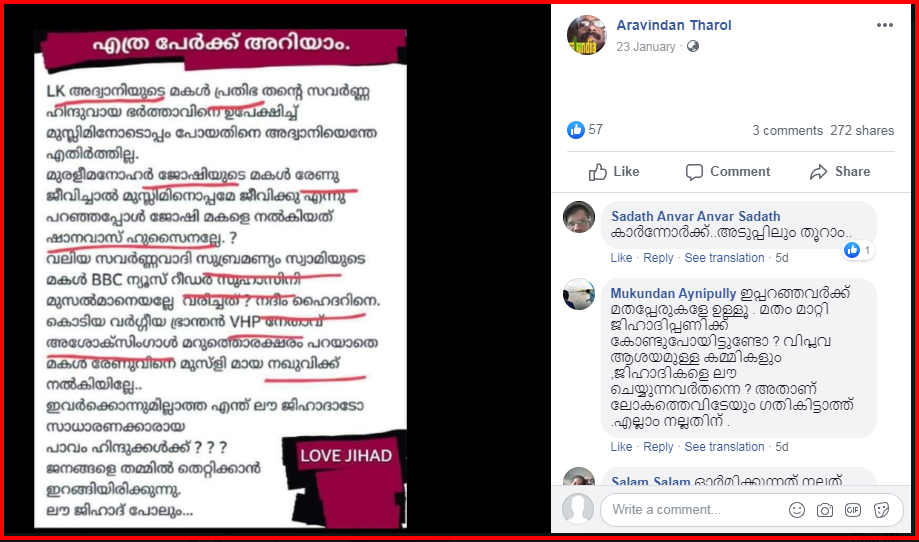Open the sticker picker icon
The width and height of the screenshot is (919, 542).
pyautogui.click(x=881, y=510)
